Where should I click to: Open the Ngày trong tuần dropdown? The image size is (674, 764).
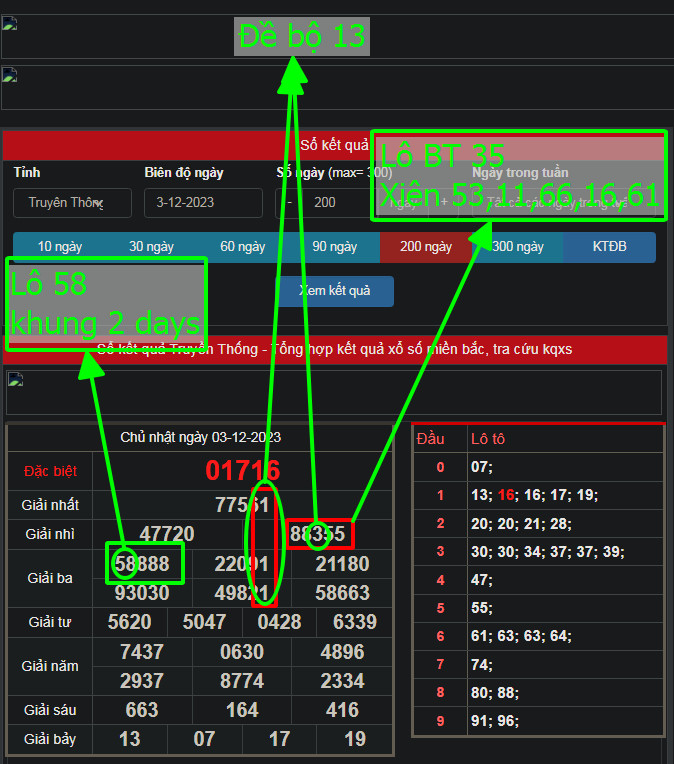560,202
